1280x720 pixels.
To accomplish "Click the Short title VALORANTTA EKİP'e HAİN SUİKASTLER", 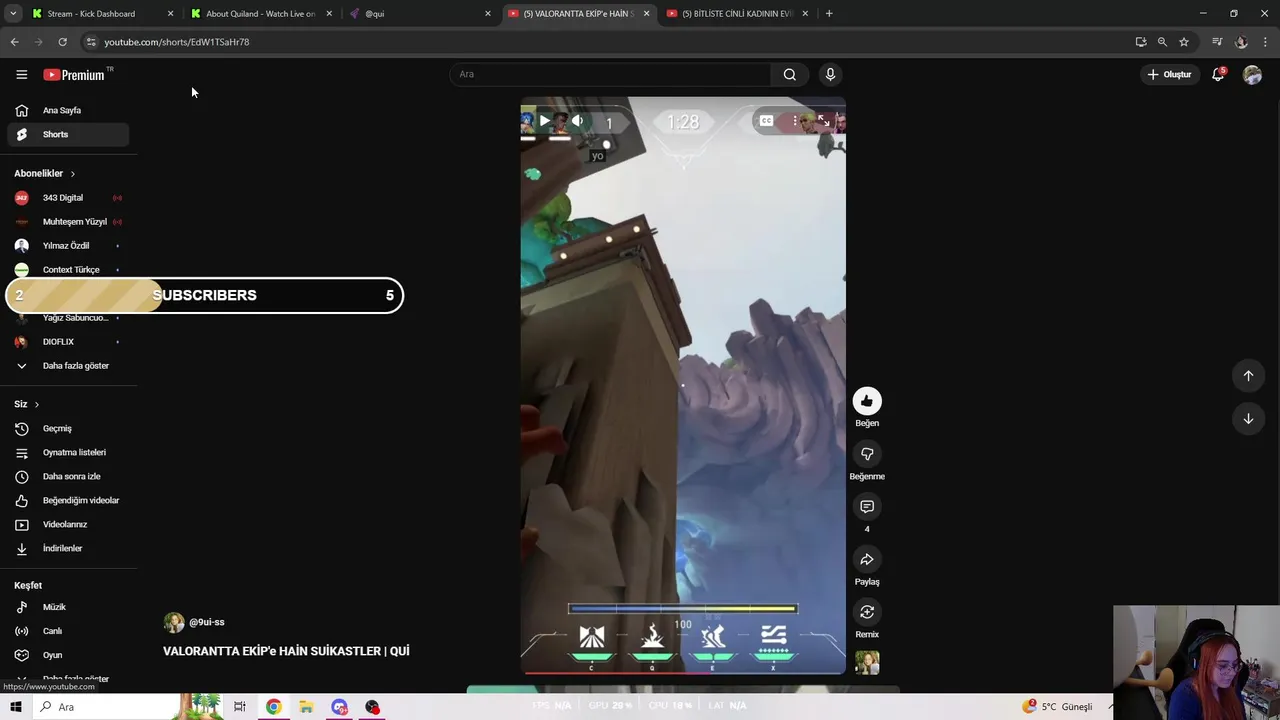I will point(286,651).
